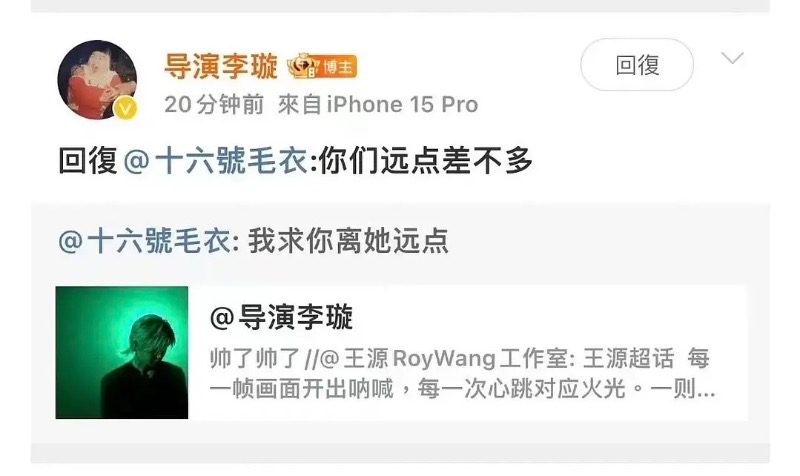The image size is (800, 476).
Task: Open the 导演李璇 username link
Action: coord(221,66)
